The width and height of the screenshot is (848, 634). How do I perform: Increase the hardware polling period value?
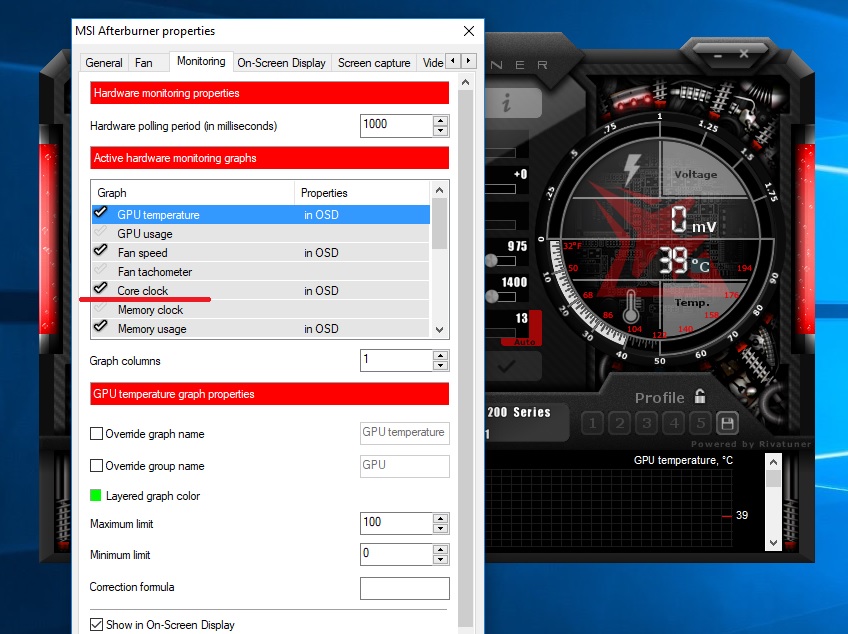441,121
